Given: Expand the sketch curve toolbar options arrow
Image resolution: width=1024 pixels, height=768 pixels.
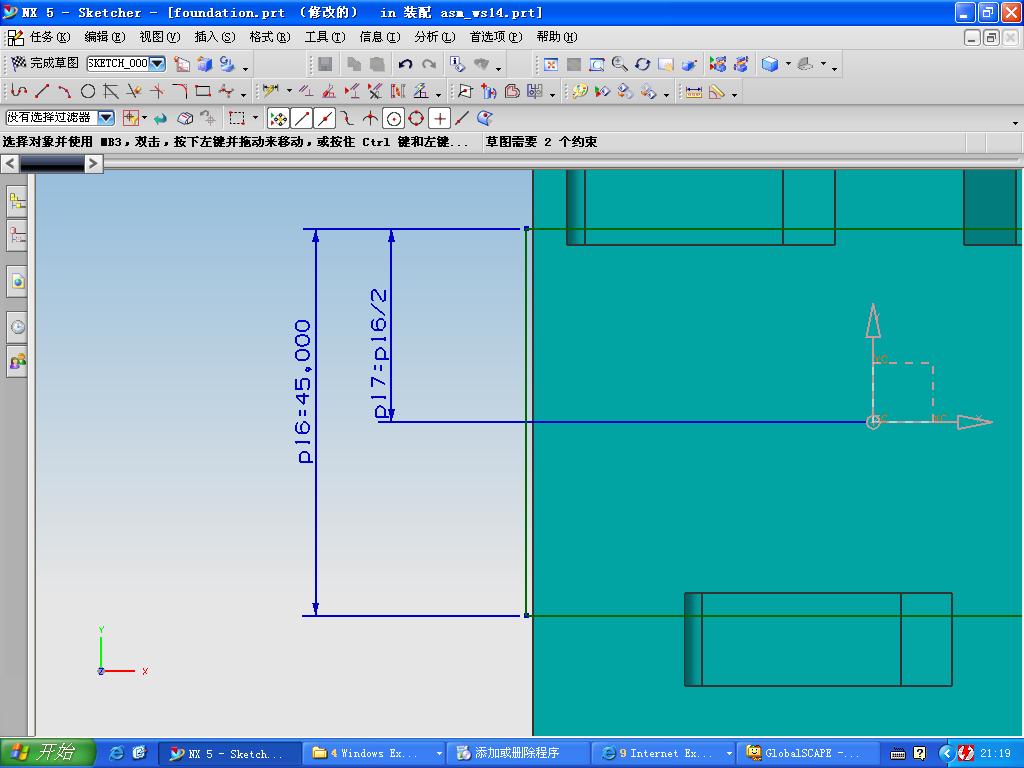Looking at the screenshot, I should coord(244,95).
